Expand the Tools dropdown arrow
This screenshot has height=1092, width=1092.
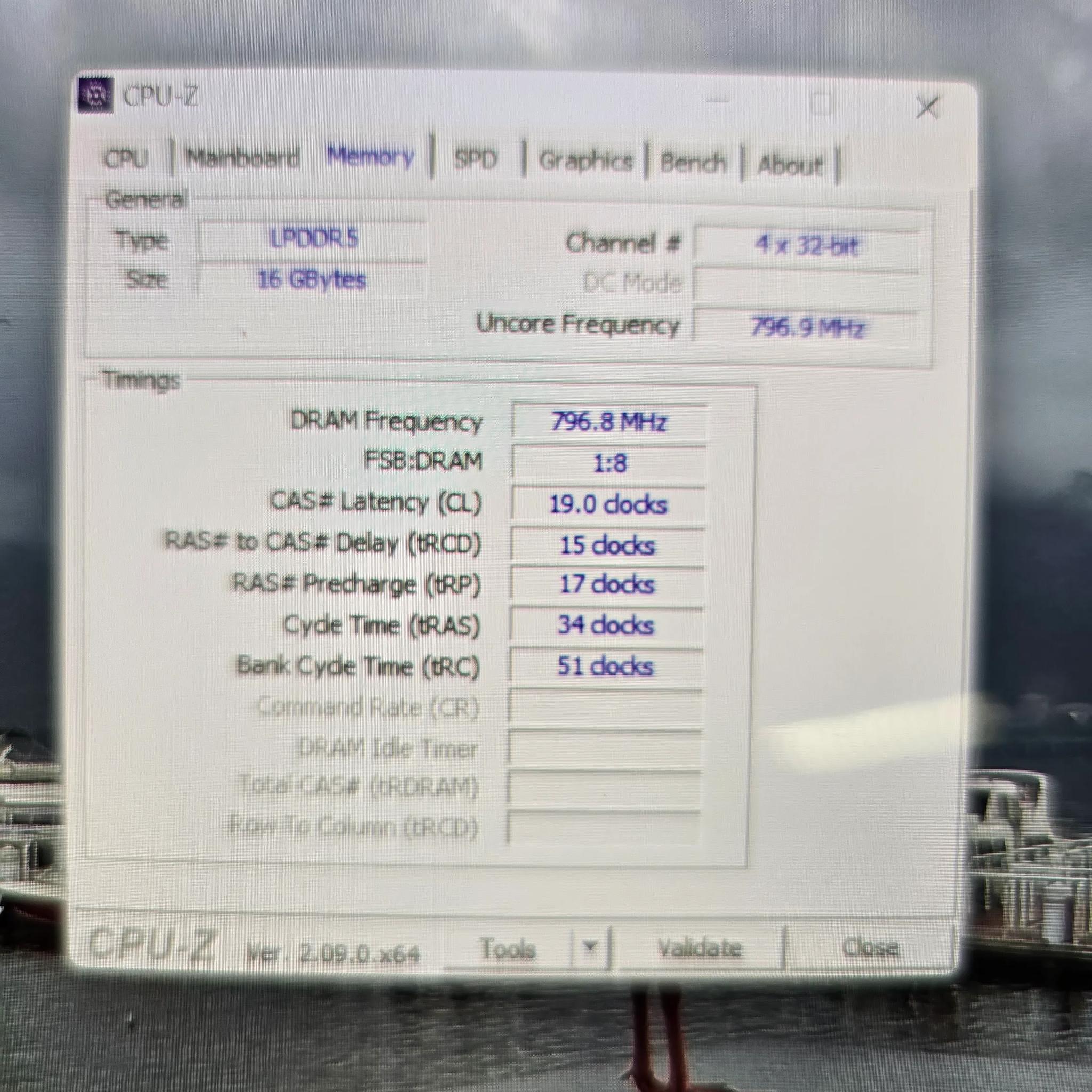(590, 946)
